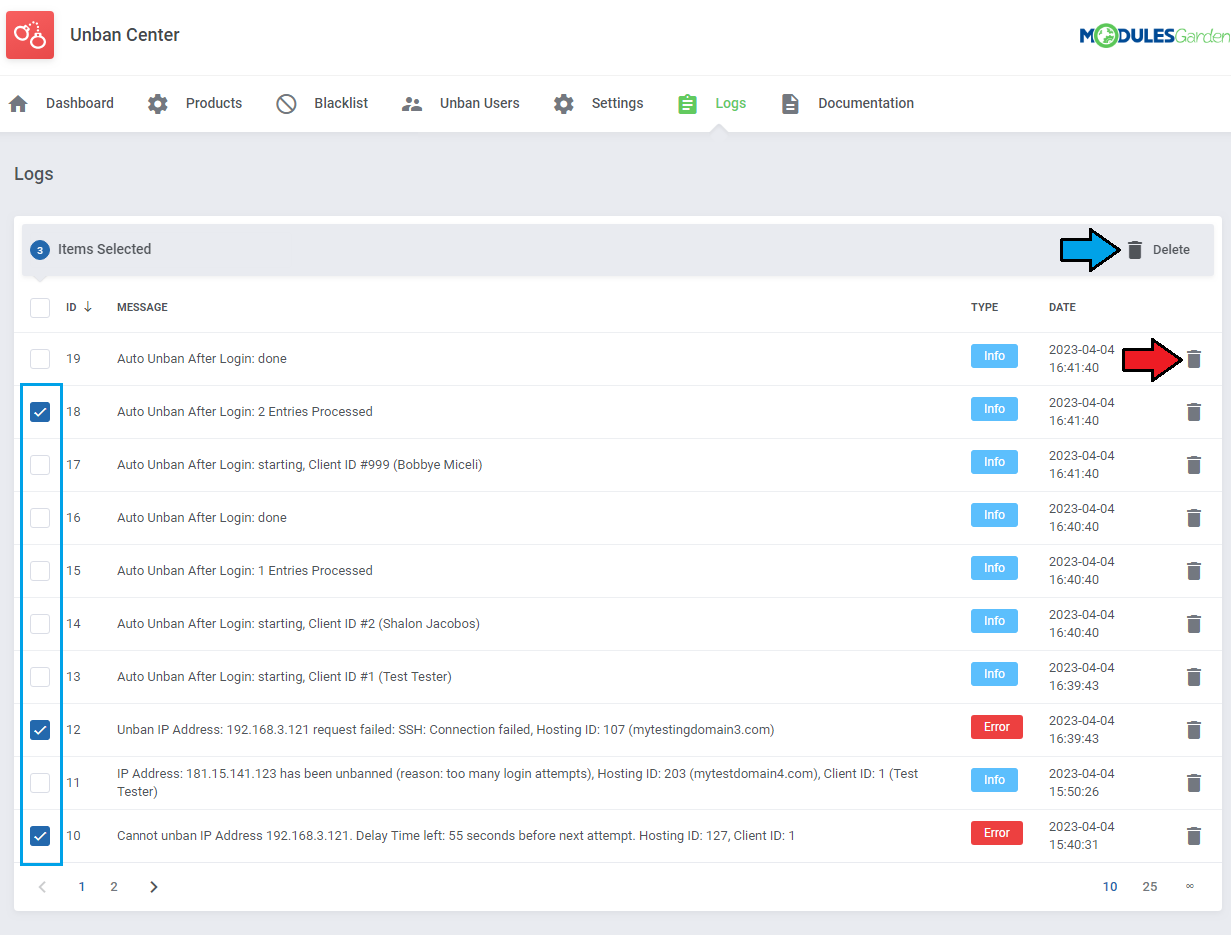Toggle the select-all checkbox in table header
The image size is (1231, 935).
[x=40, y=307]
